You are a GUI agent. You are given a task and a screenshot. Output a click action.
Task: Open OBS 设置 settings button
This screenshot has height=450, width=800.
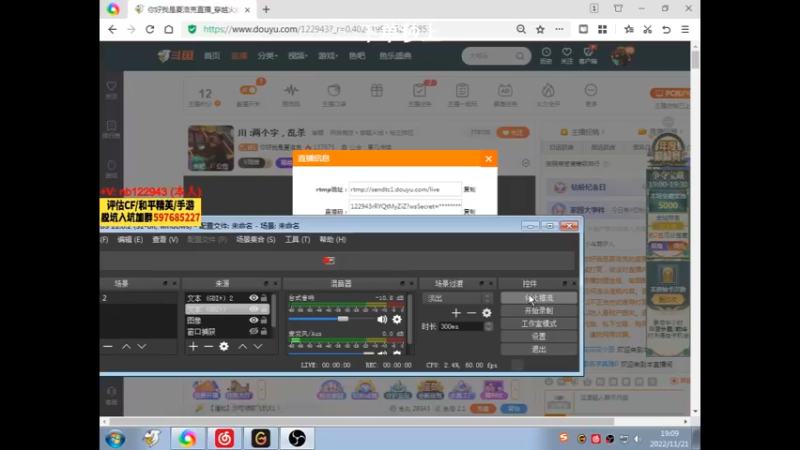(x=539, y=336)
